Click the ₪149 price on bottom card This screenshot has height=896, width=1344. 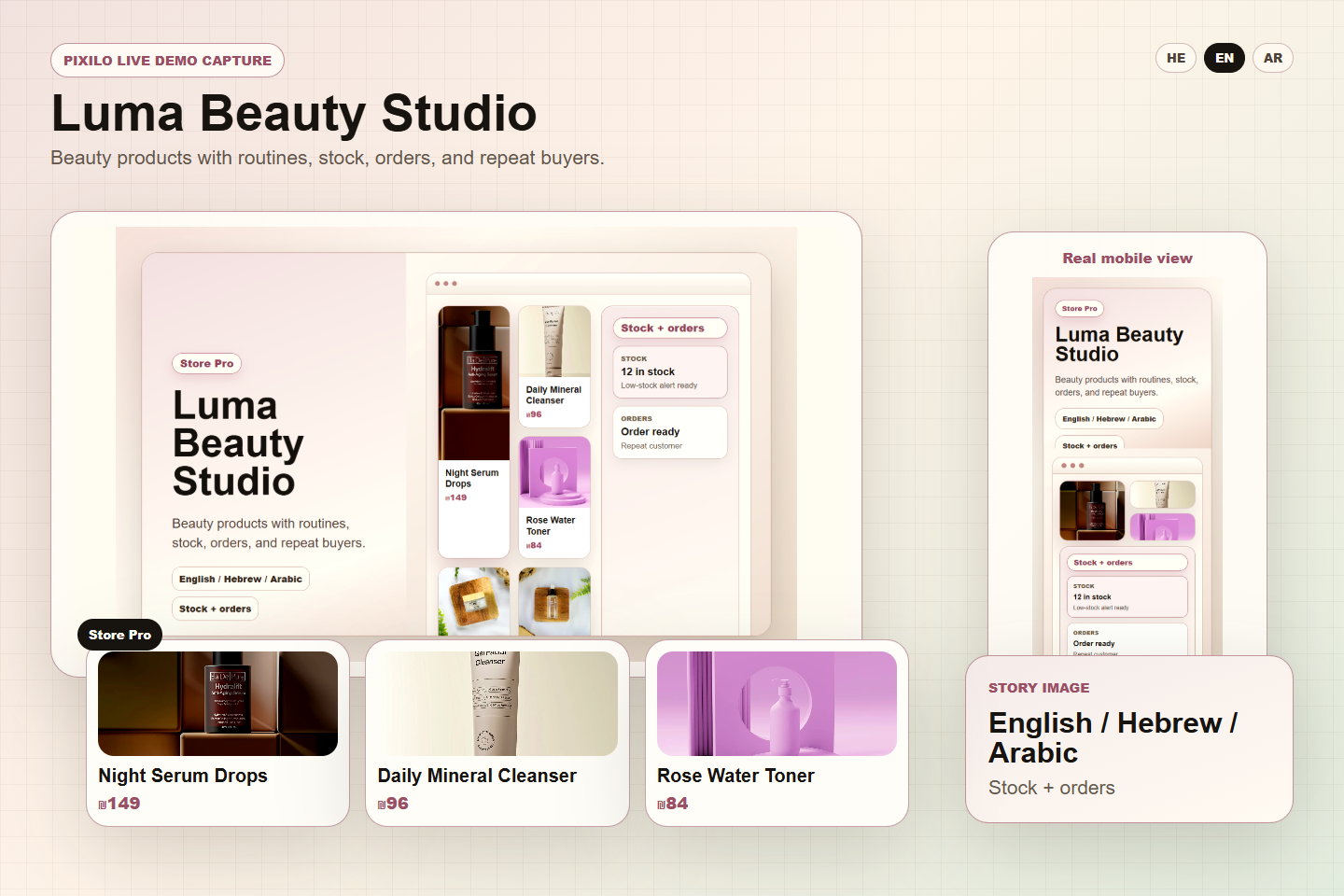click(x=119, y=804)
